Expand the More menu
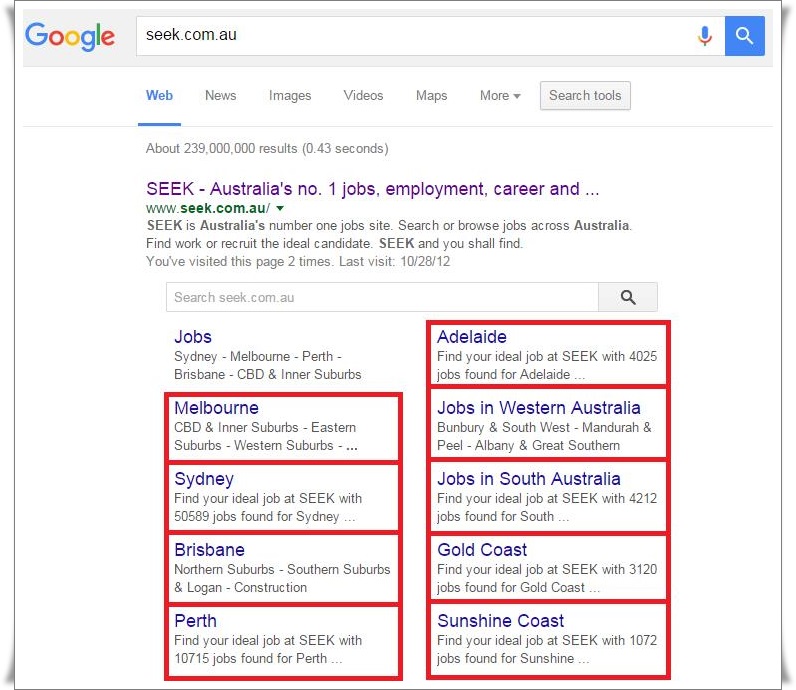Screen dimensions: 796x690 point(500,95)
